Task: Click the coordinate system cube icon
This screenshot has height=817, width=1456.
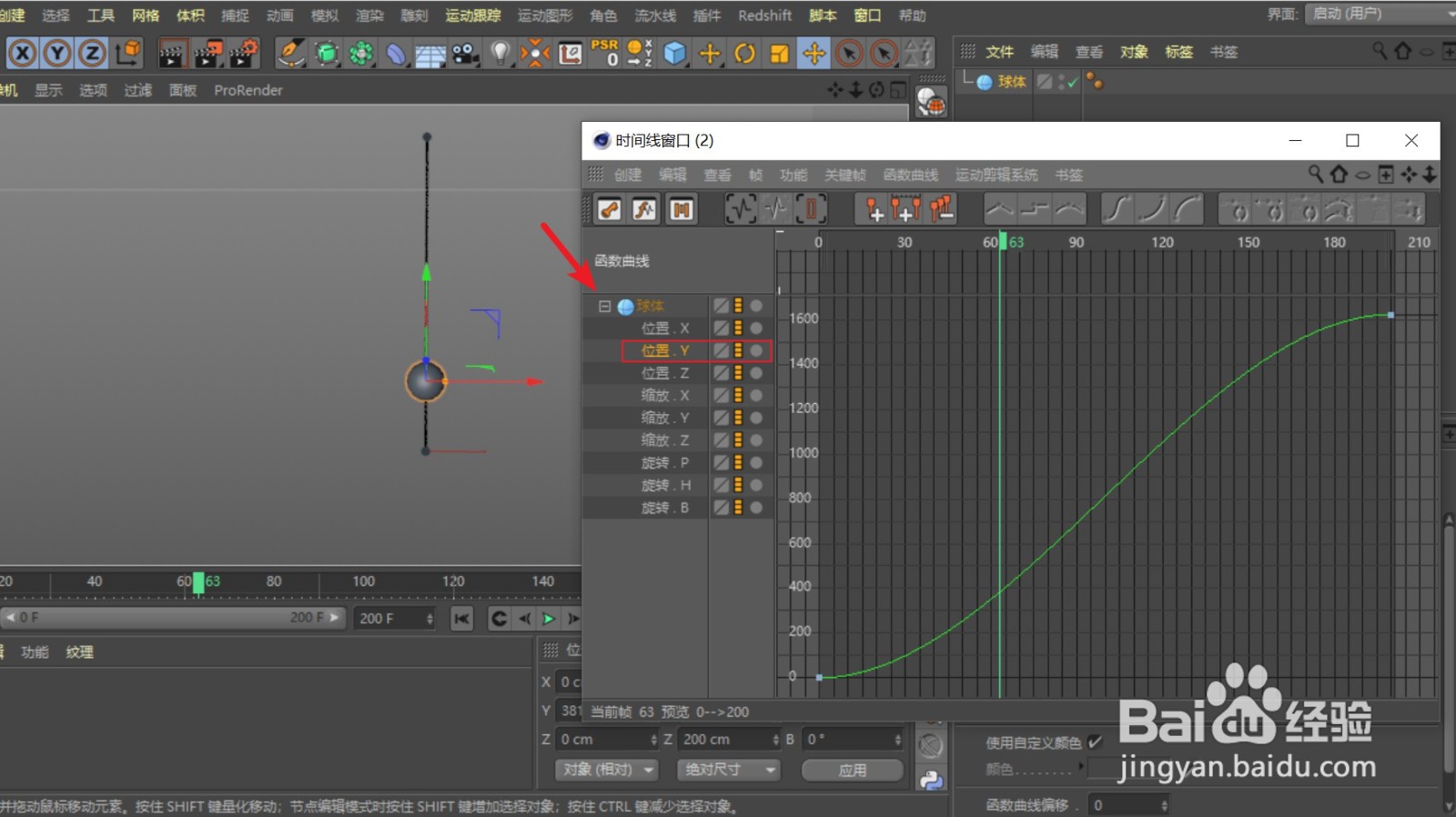Action: click(128, 54)
